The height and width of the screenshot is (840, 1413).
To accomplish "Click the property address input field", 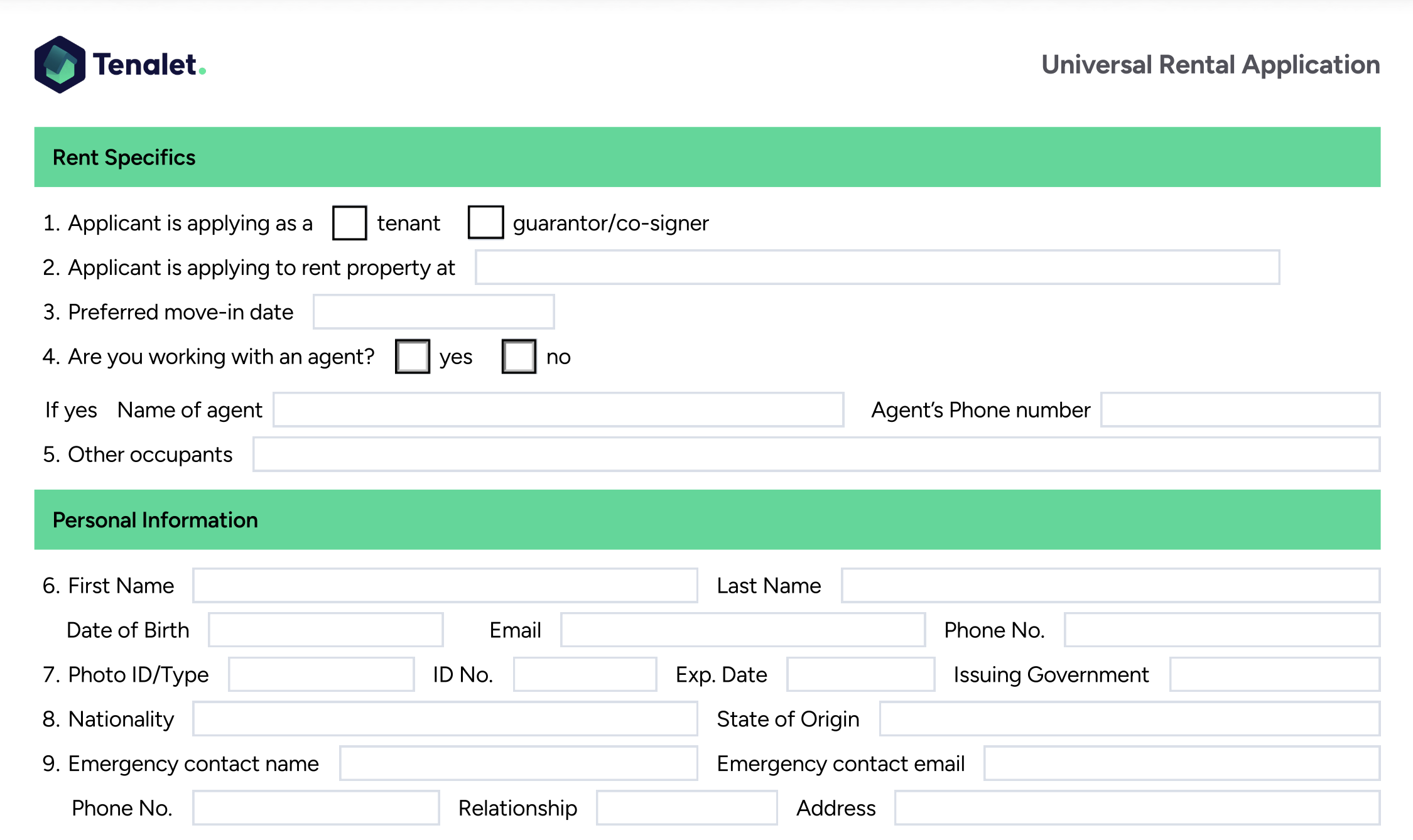I will (x=879, y=269).
